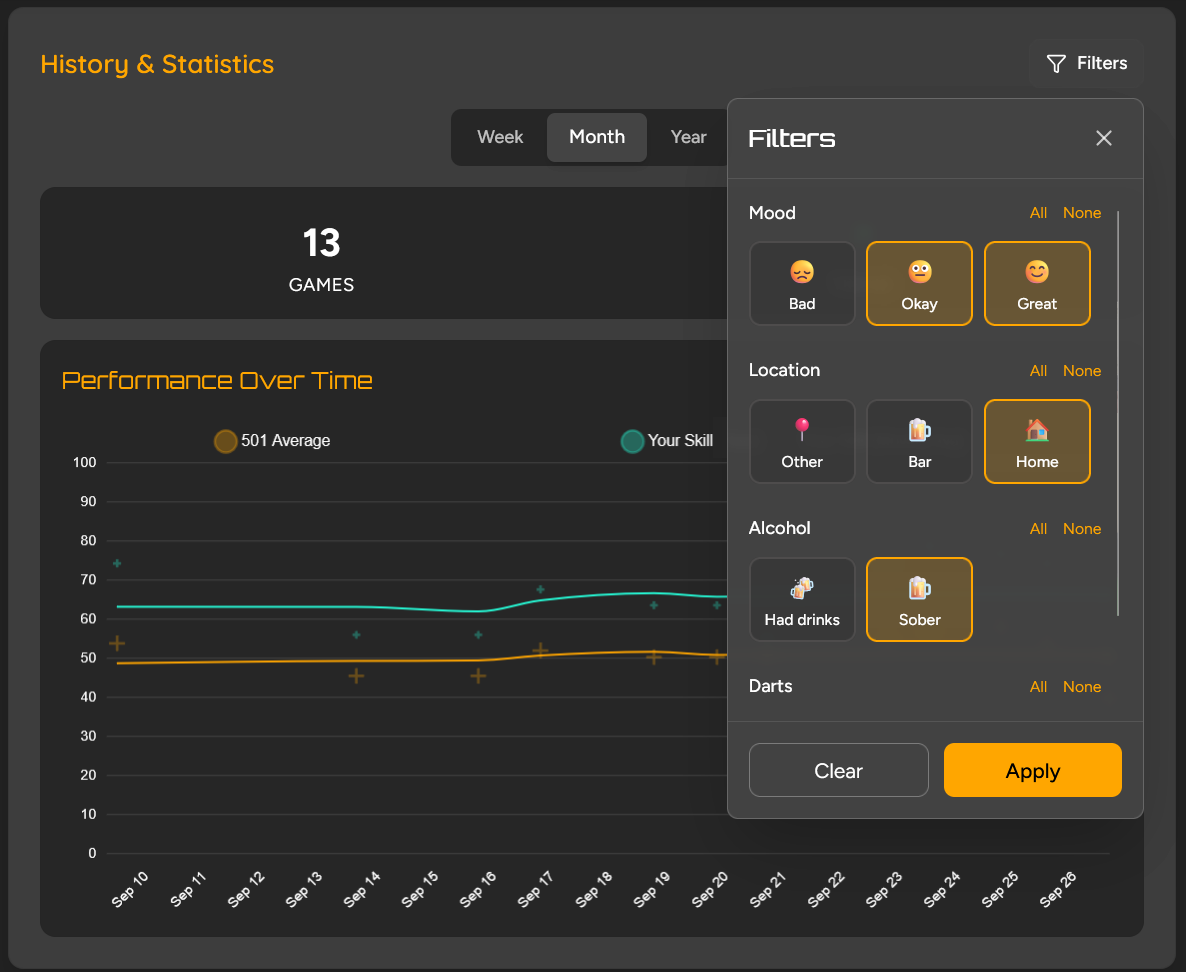The width and height of the screenshot is (1186, 972).
Task: Select the Month tab
Action: [597, 137]
